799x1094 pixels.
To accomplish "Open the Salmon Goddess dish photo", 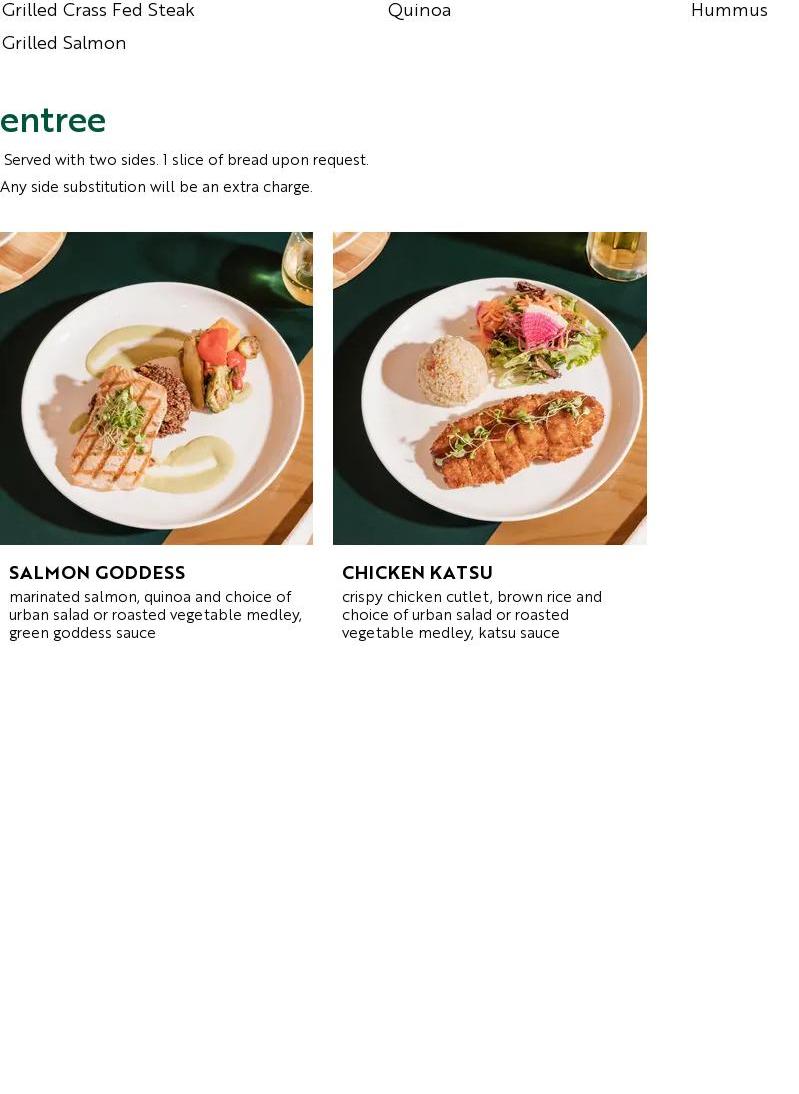I will coord(156,388).
